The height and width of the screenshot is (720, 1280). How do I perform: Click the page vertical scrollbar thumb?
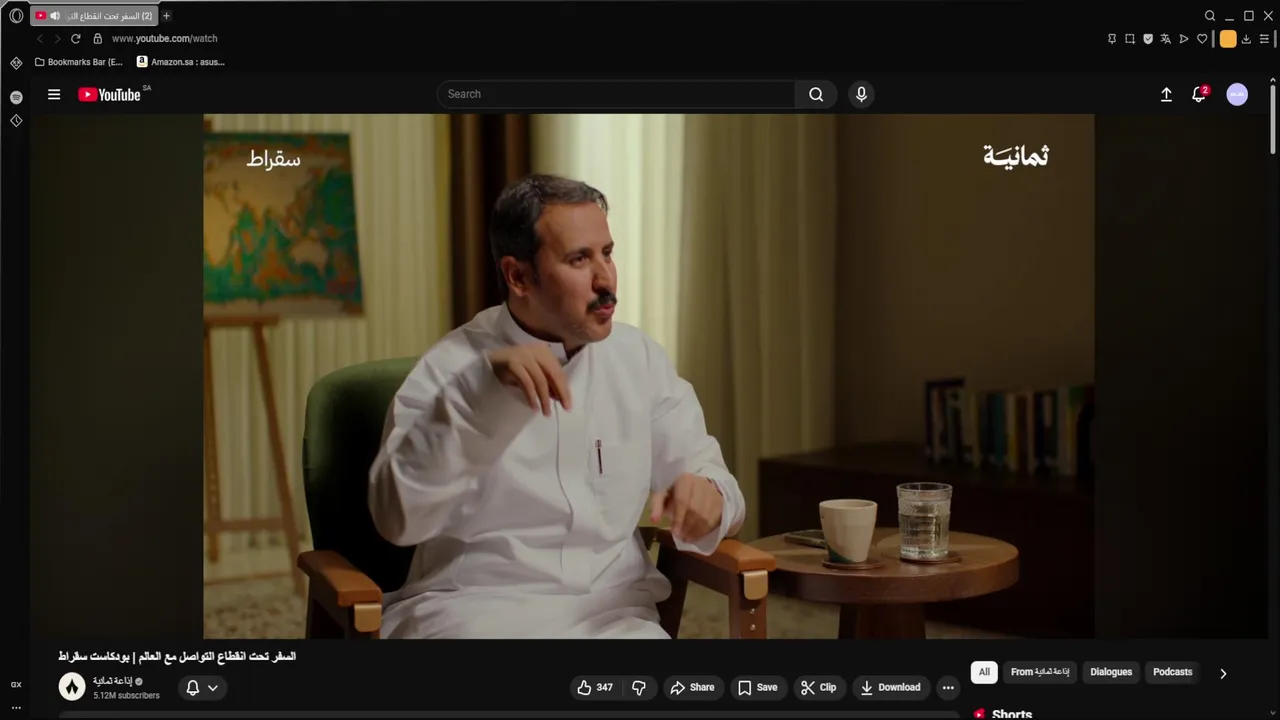[1273, 120]
